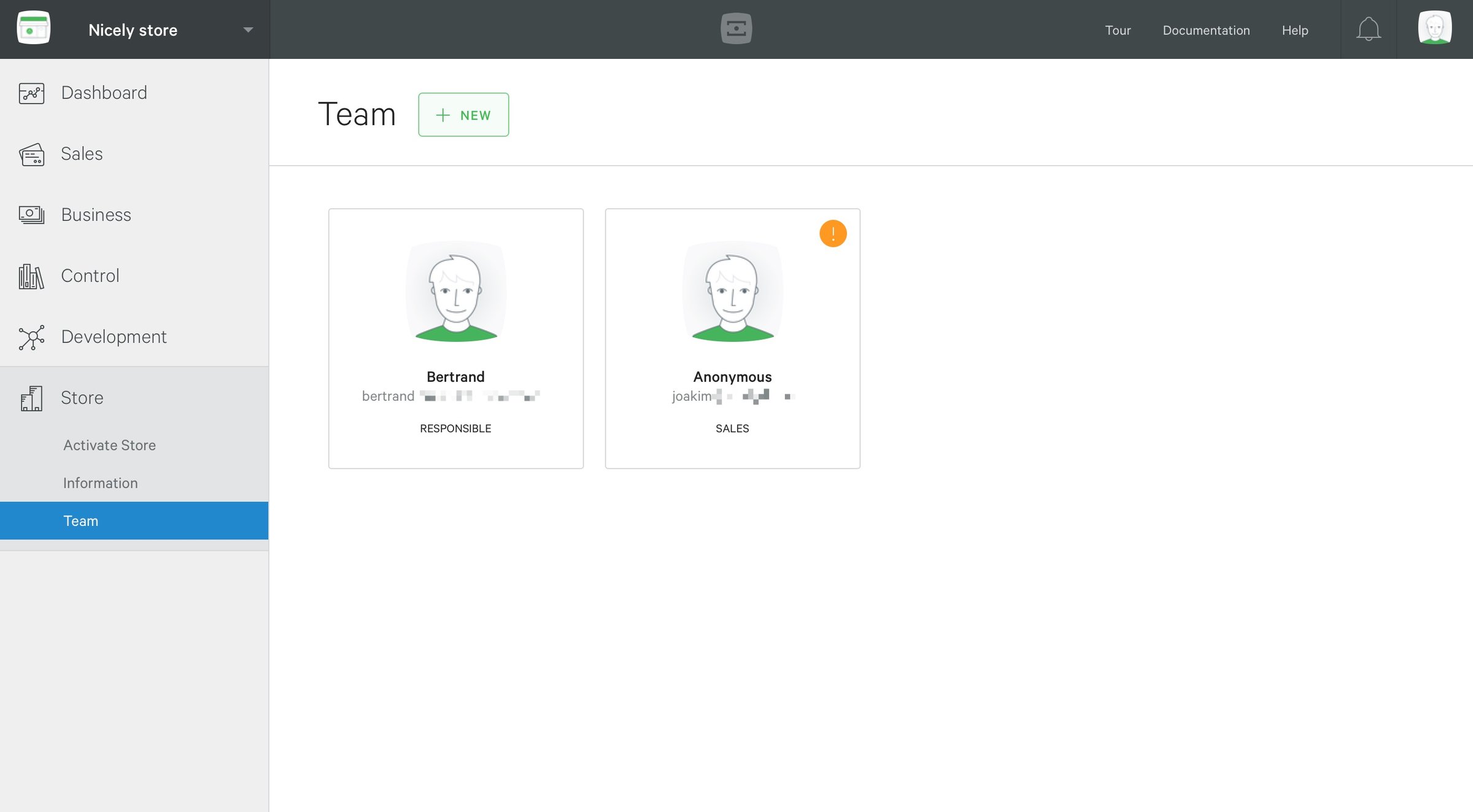Click Bertrand's avatar picture
This screenshot has width=1473, height=812.
[456, 291]
